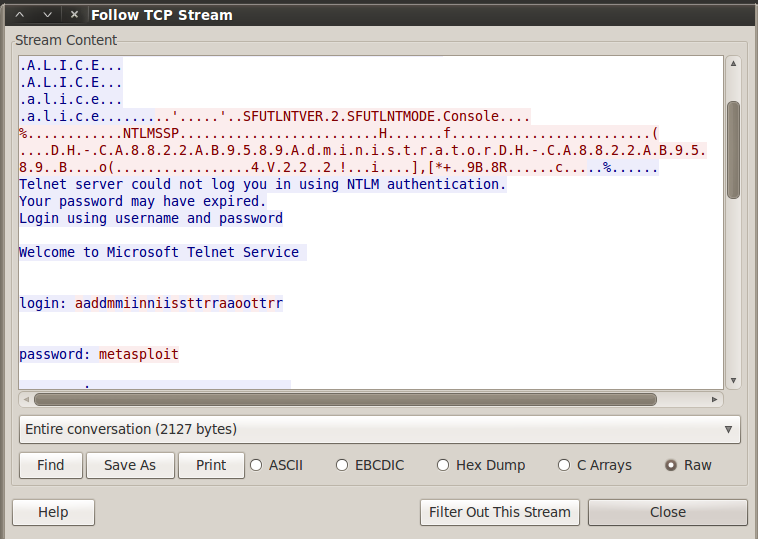Select the EBCDIC radio button
758x539 pixels.
(x=370, y=465)
